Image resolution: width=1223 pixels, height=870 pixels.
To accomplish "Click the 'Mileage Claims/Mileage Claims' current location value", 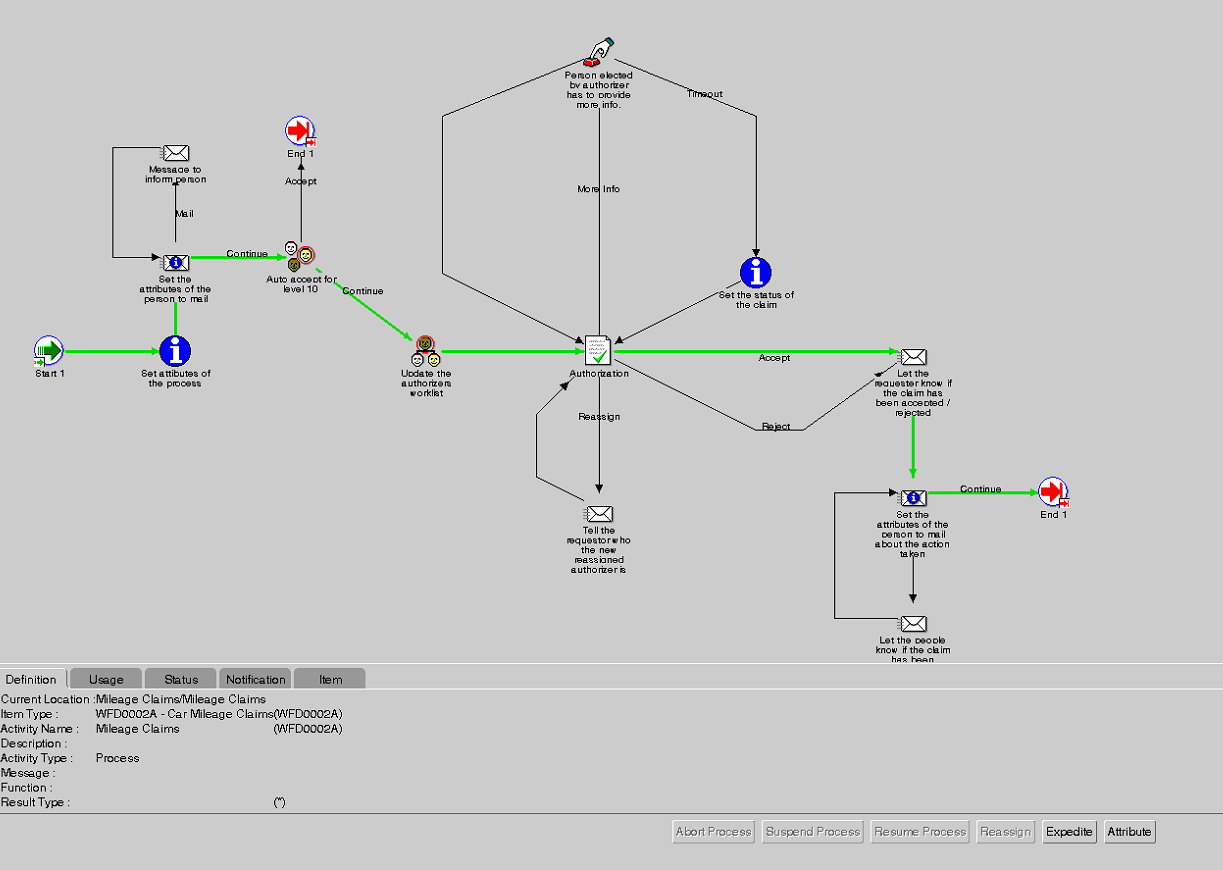I will [x=181, y=699].
